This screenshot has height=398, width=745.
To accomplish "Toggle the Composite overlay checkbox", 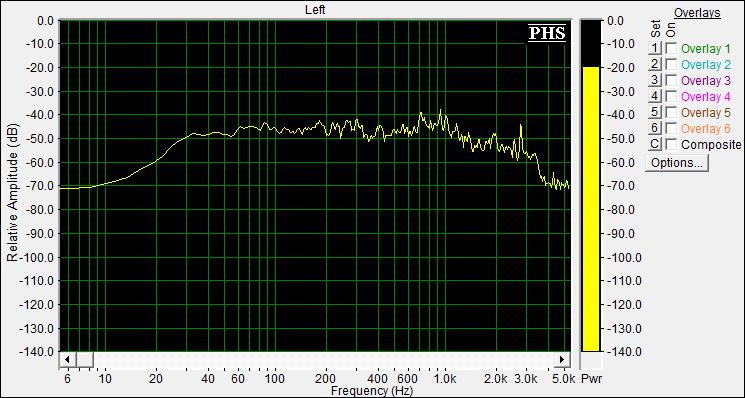I will (671, 144).
